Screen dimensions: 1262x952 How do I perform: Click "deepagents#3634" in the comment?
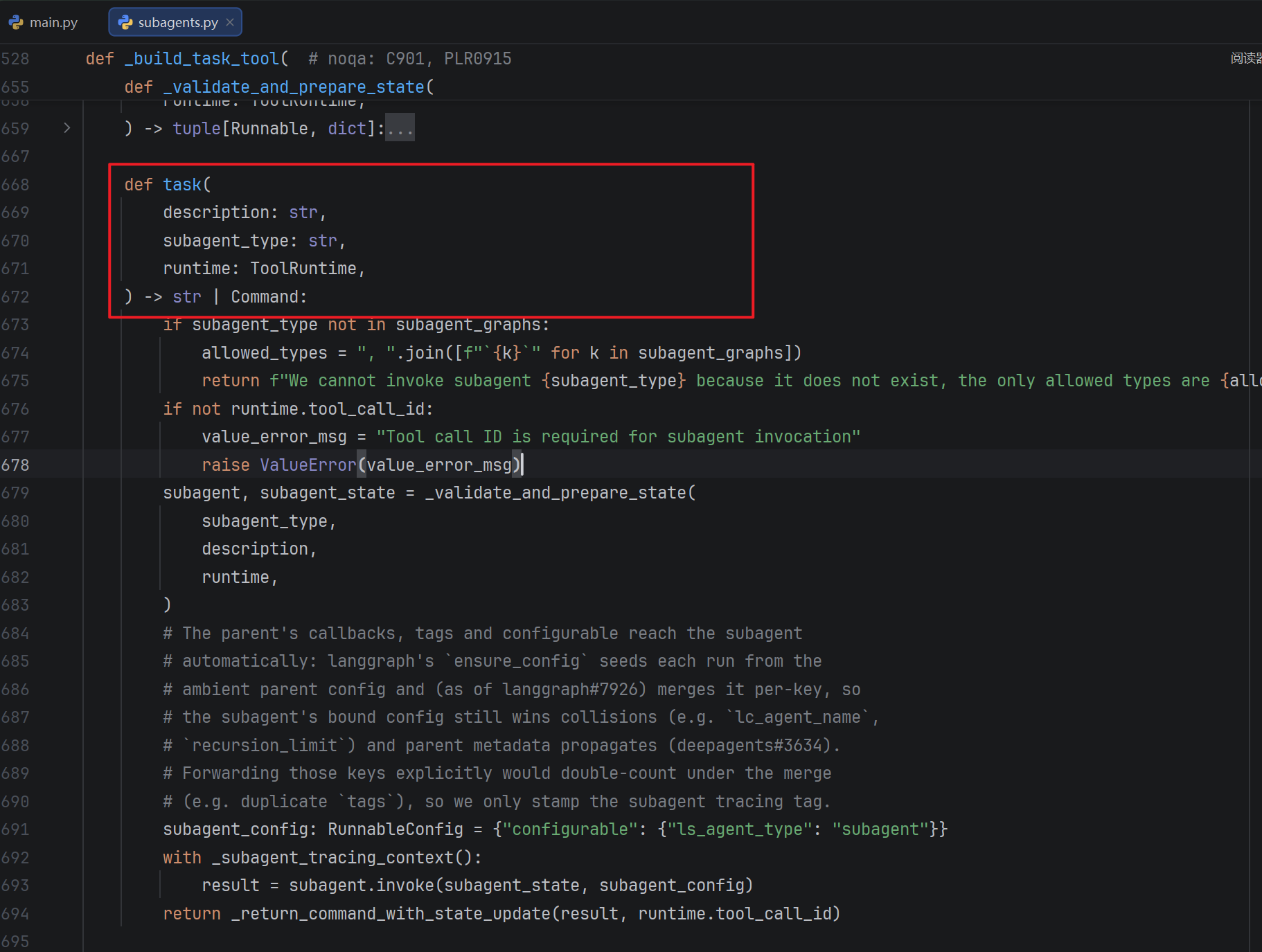[749, 746]
